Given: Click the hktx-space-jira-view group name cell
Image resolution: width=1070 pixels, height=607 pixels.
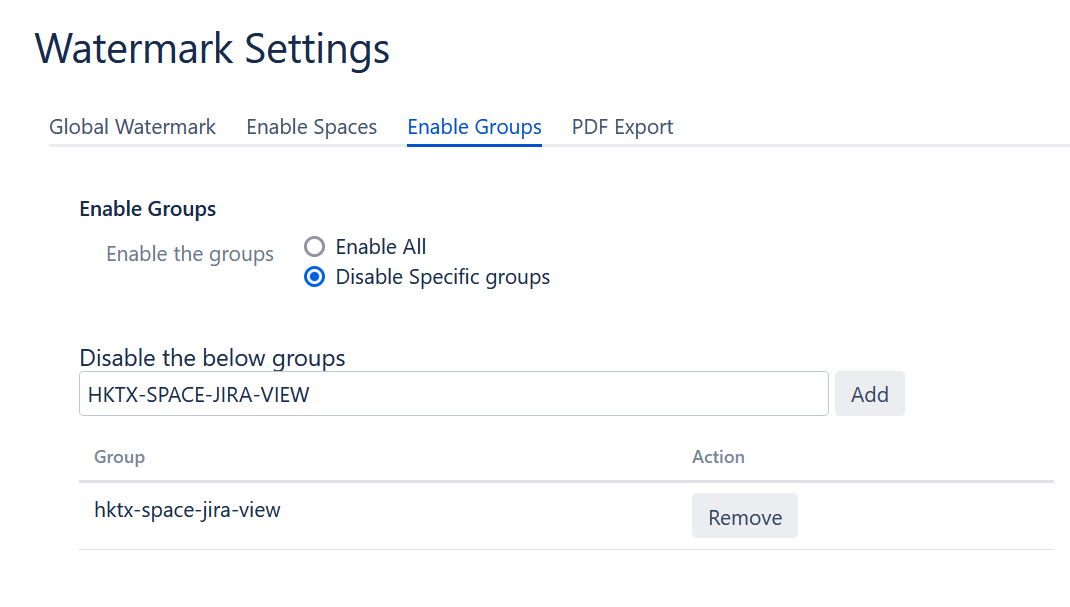Looking at the screenshot, I should (x=187, y=510).
